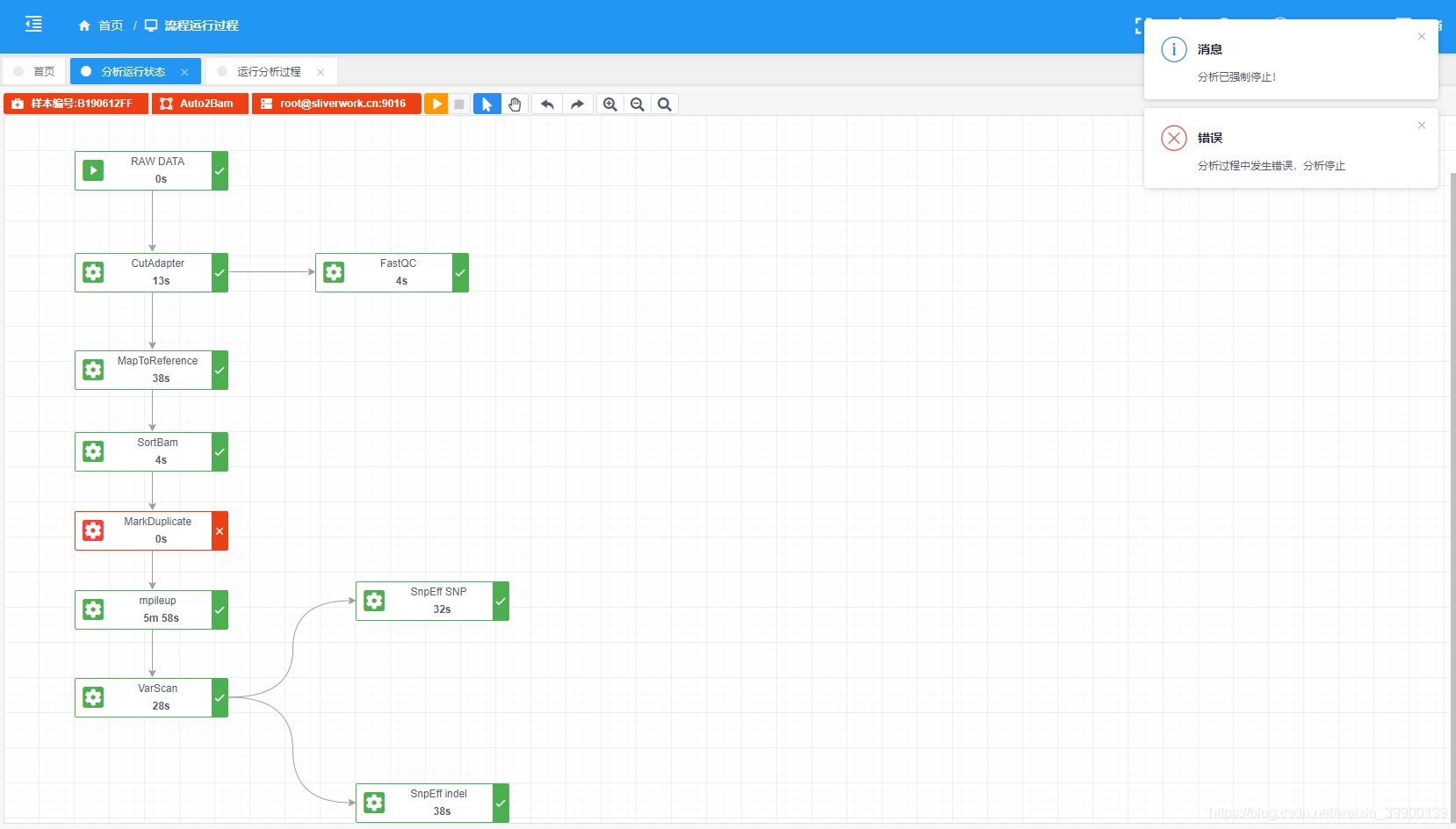The height and width of the screenshot is (829, 1456).
Task: Click the monitor icon beside 流程运行过程
Action: pos(151,25)
